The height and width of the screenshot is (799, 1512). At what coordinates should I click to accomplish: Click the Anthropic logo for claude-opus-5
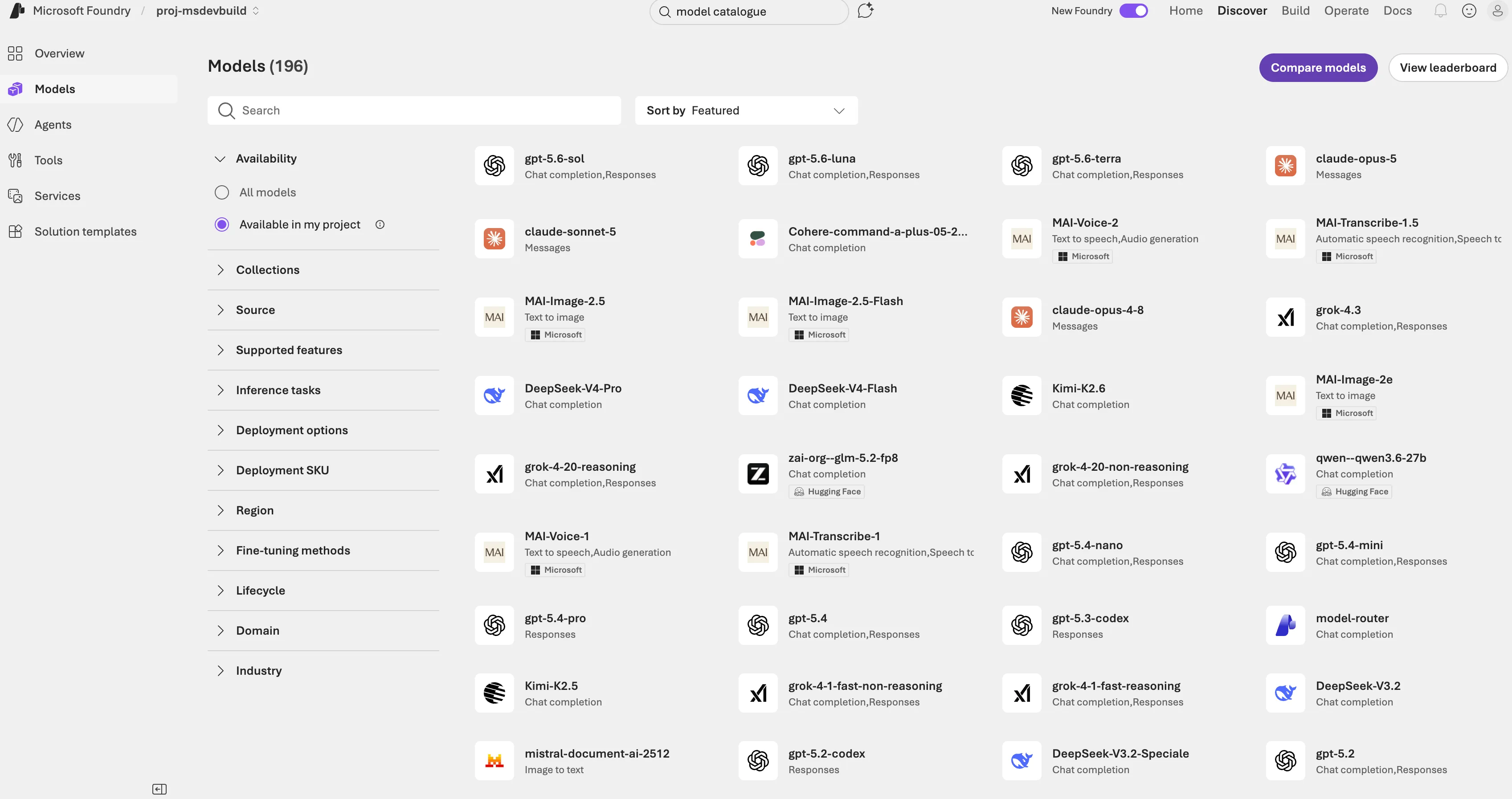[1285, 166]
